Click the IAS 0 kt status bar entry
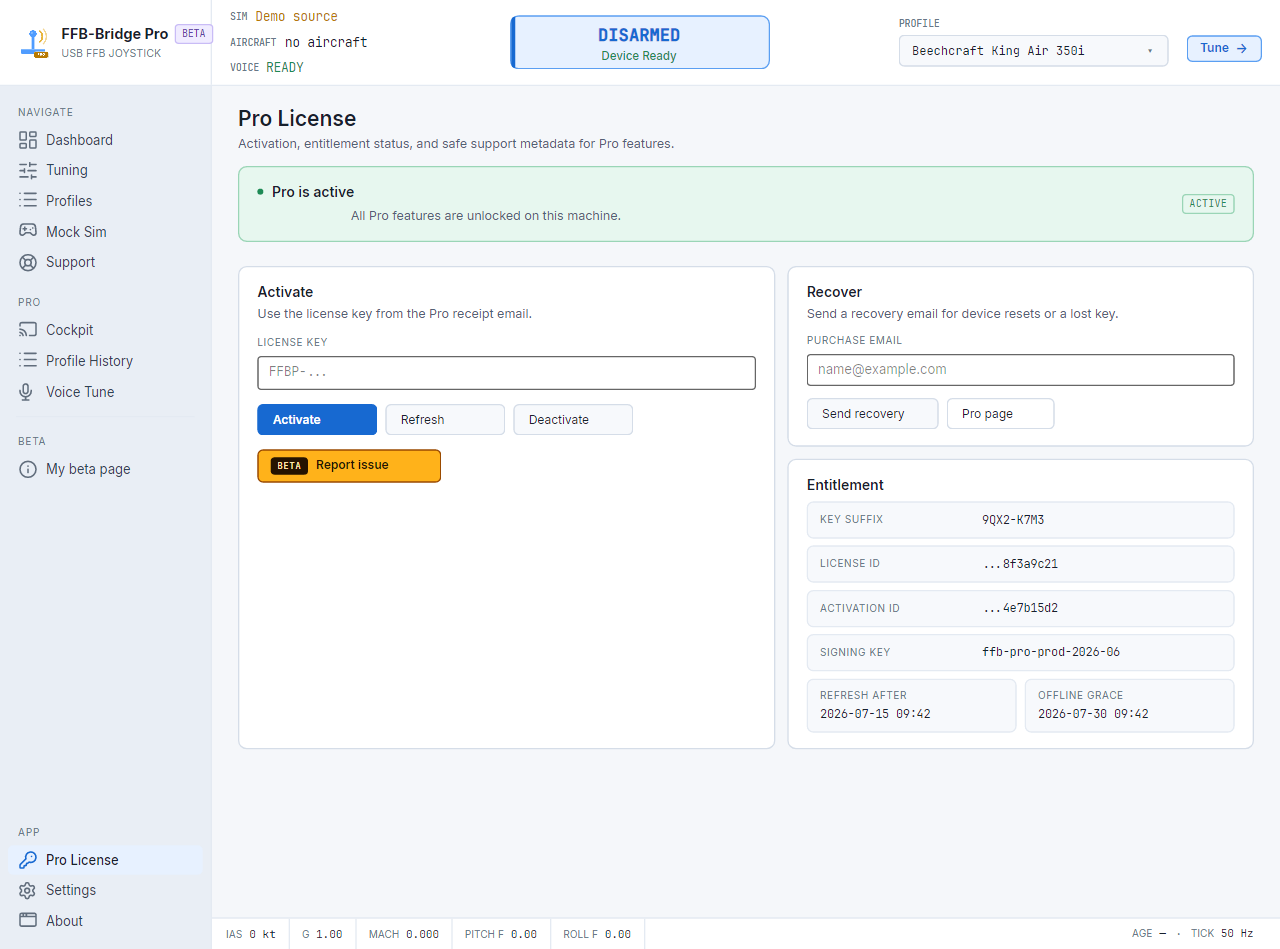1280x949 pixels. (x=251, y=934)
